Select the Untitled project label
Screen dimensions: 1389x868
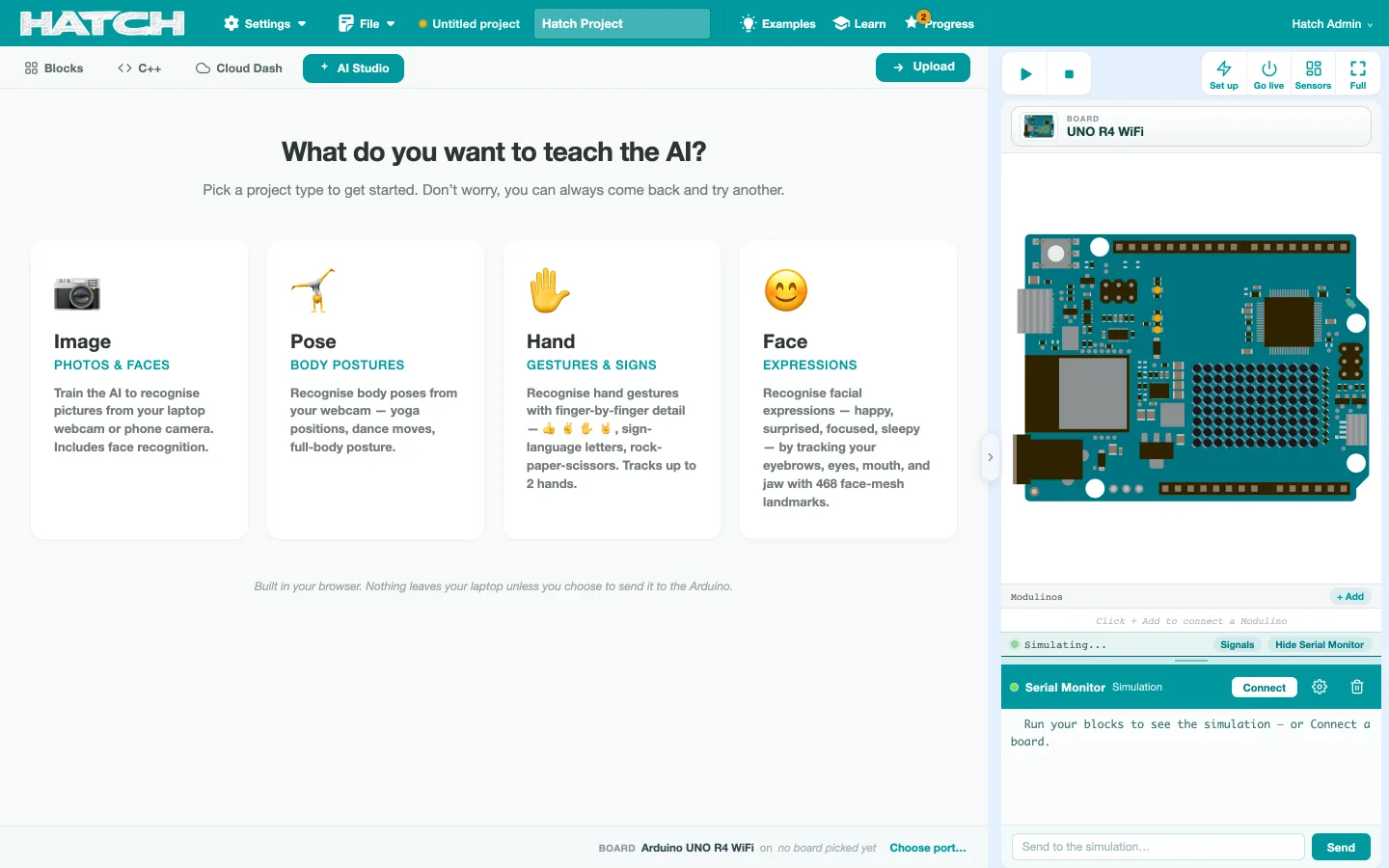[x=476, y=23]
